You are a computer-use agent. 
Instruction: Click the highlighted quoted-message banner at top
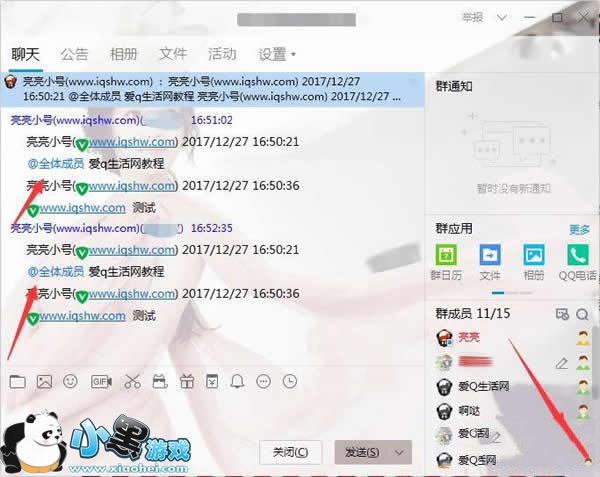point(212,89)
